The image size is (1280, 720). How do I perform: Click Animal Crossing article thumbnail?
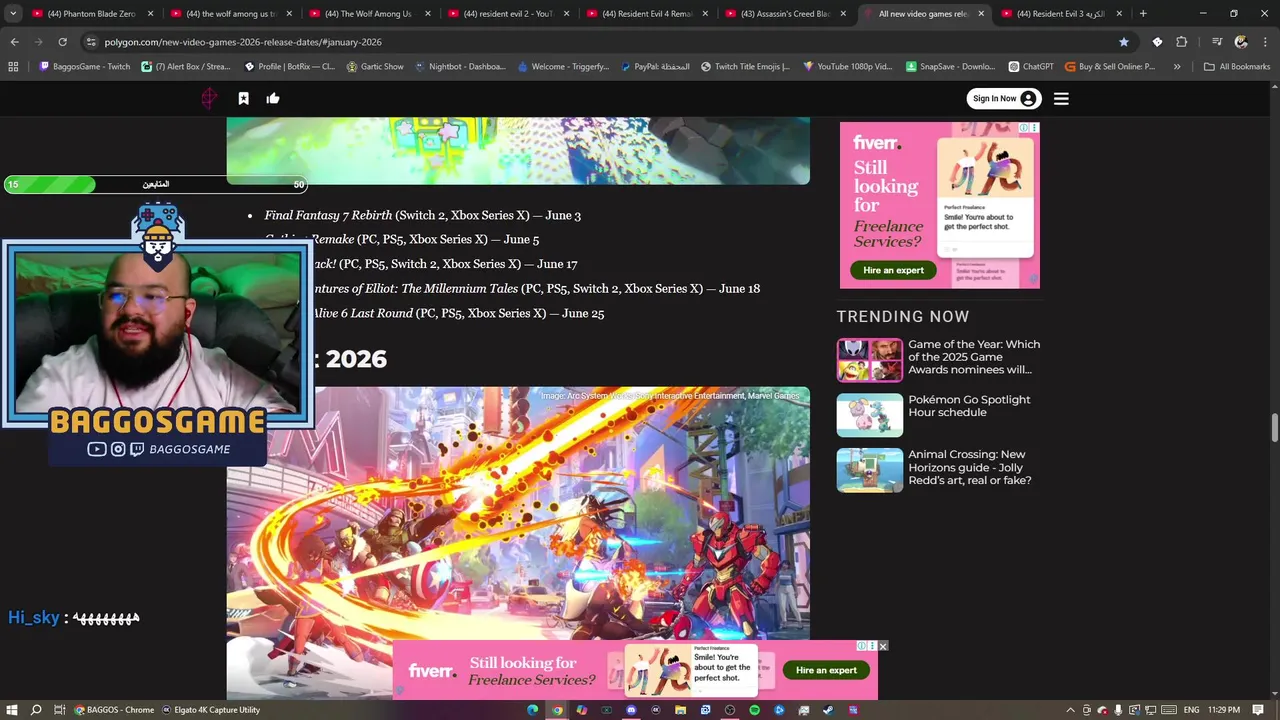[870, 470]
